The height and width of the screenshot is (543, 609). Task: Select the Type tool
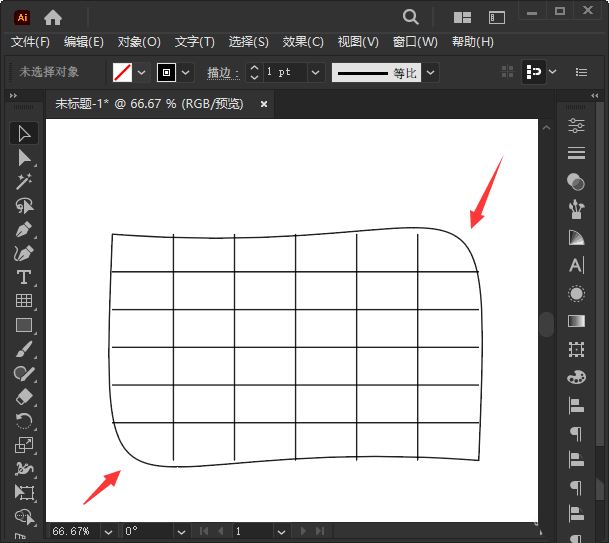pyautogui.click(x=24, y=277)
